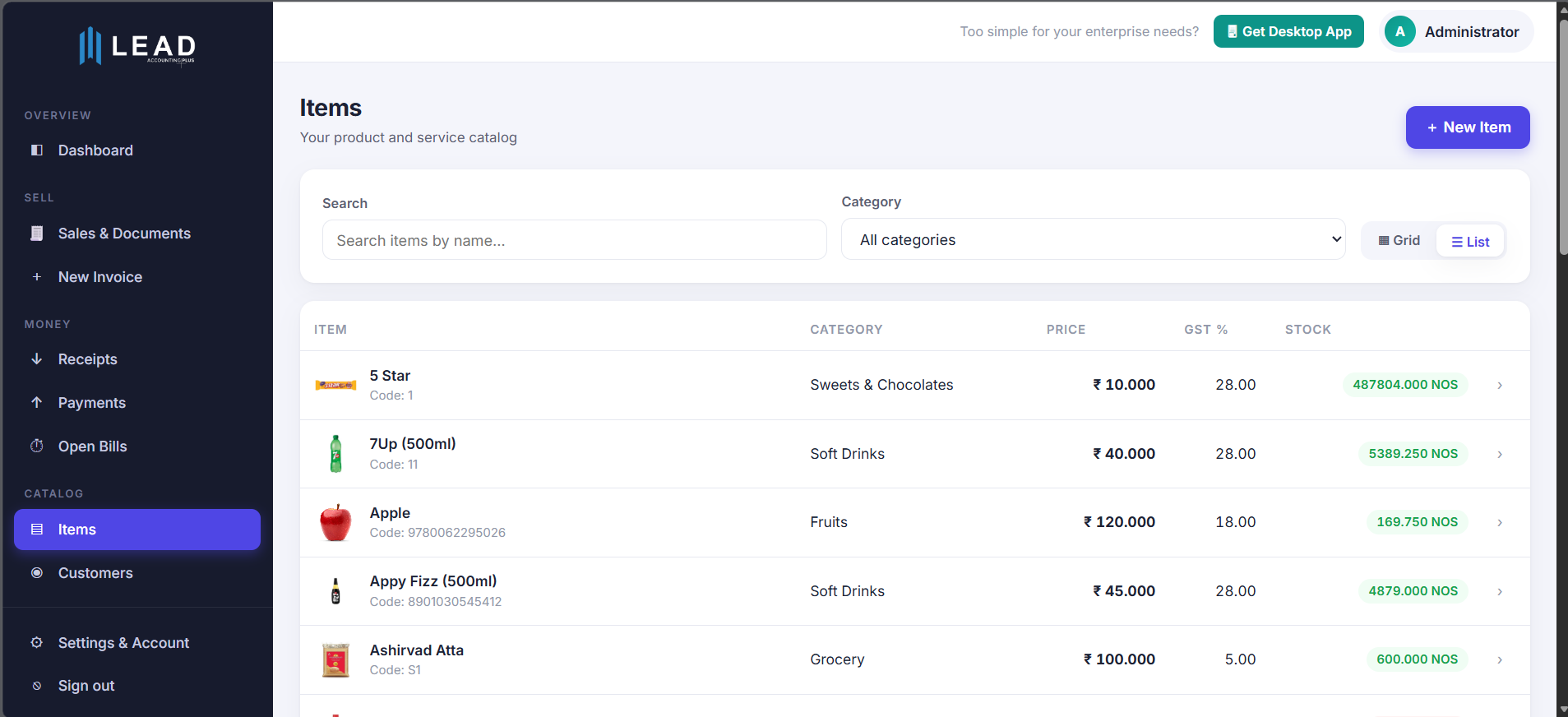Click the scrollbar down arrow
Viewport: 1568px width, 717px height.
[1562, 710]
